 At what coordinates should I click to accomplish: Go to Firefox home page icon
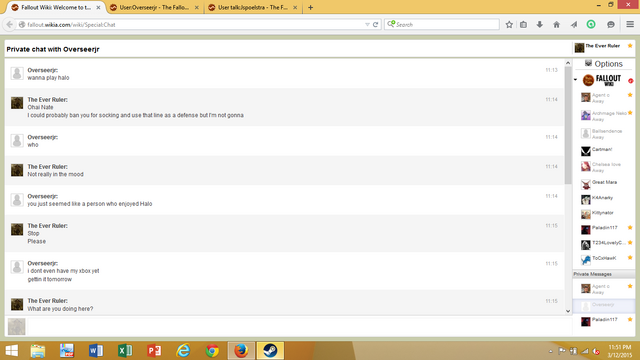556,24
